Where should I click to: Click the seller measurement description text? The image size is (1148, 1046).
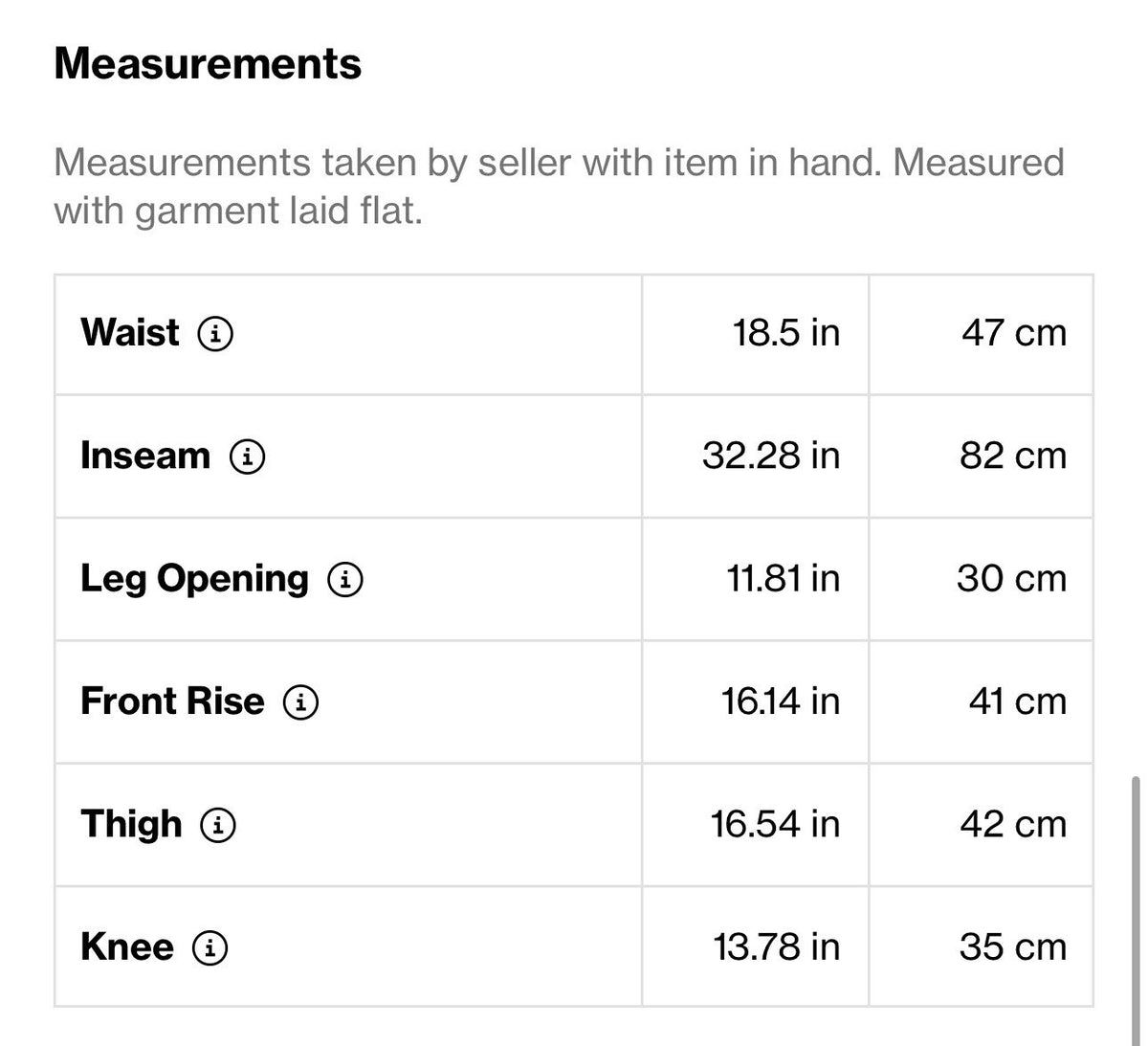click(x=559, y=187)
